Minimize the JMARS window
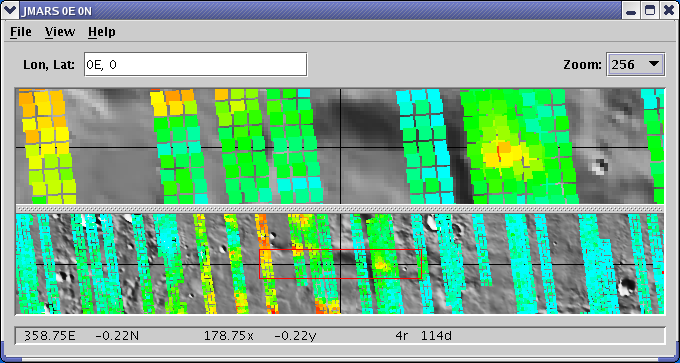The image size is (680, 363). (x=631, y=11)
